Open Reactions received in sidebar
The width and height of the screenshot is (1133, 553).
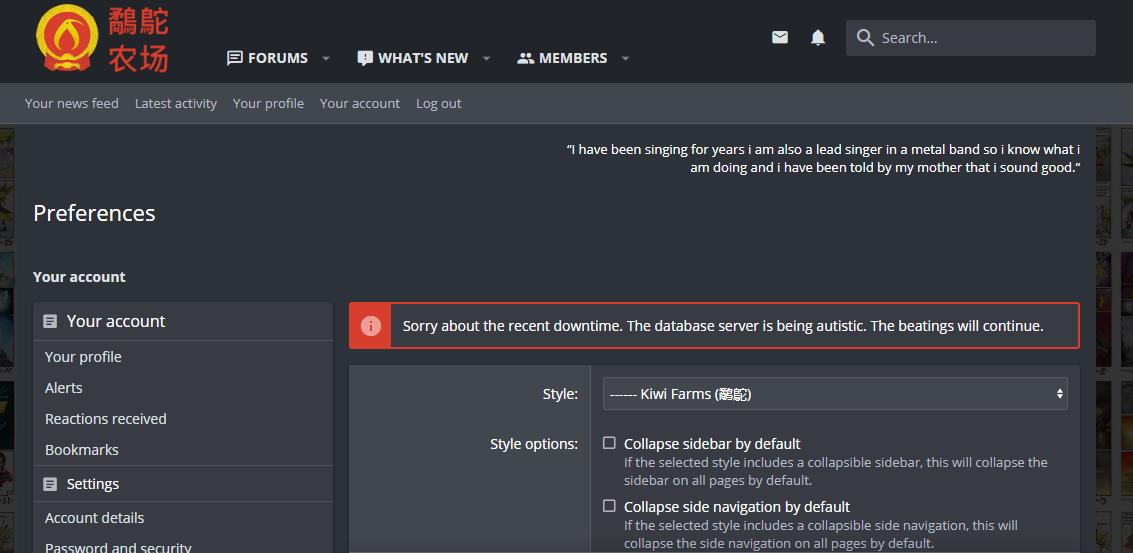tap(105, 419)
